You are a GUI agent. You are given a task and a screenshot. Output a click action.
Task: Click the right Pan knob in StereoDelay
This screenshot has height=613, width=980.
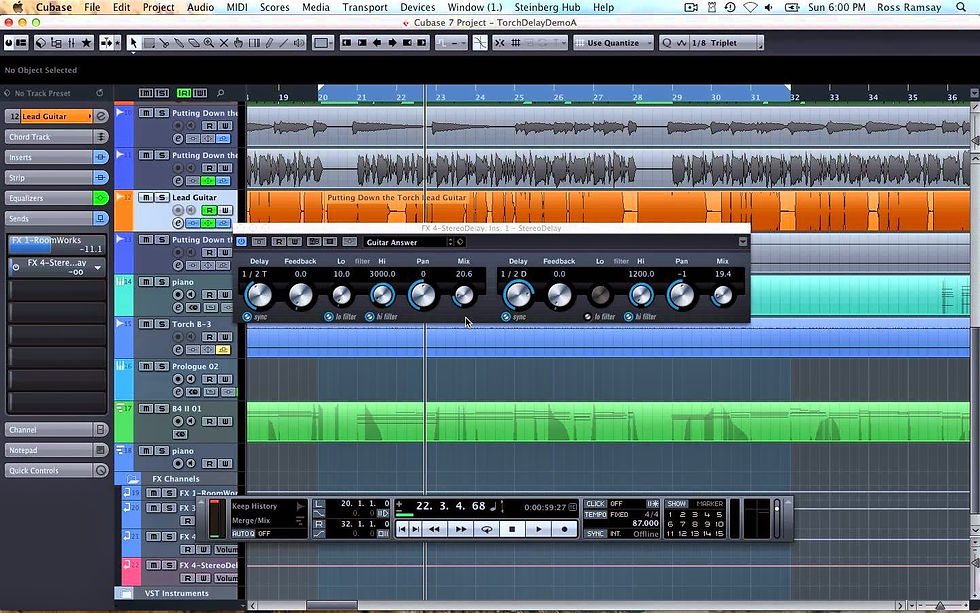point(681,295)
